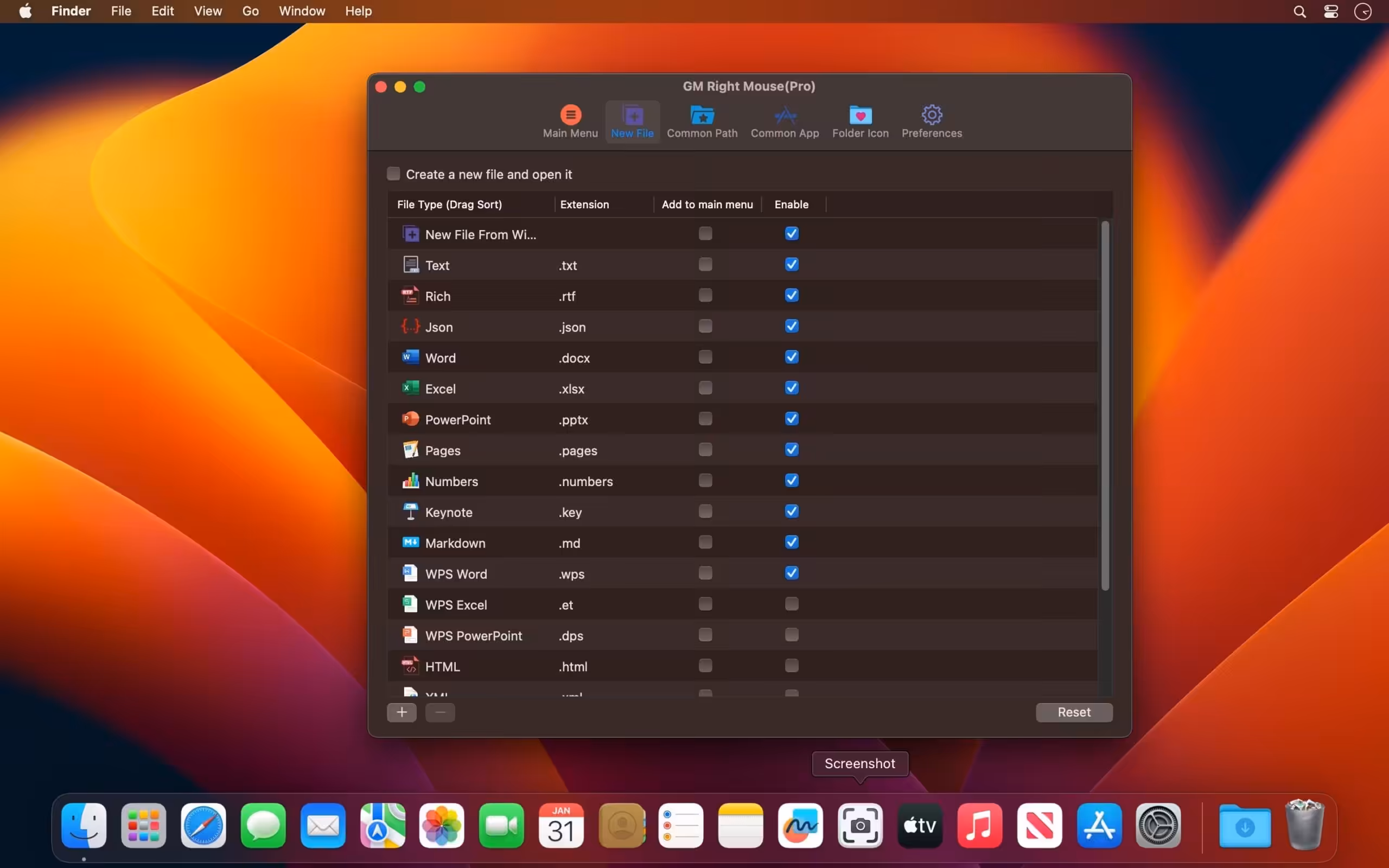Disable the Json file type Enable checkbox

(x=792, y=326)
